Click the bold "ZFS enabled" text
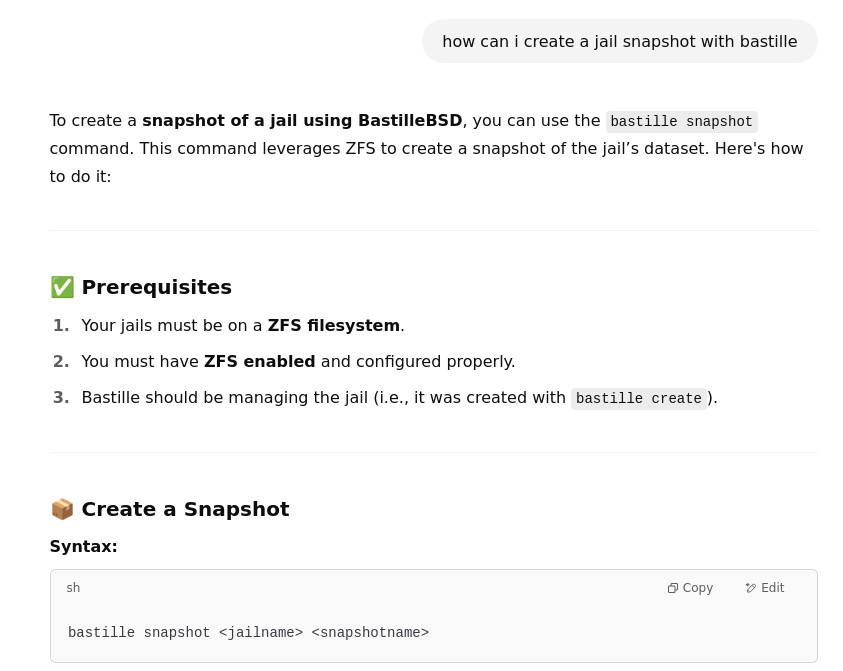843x671 pixels. (259, 361)
